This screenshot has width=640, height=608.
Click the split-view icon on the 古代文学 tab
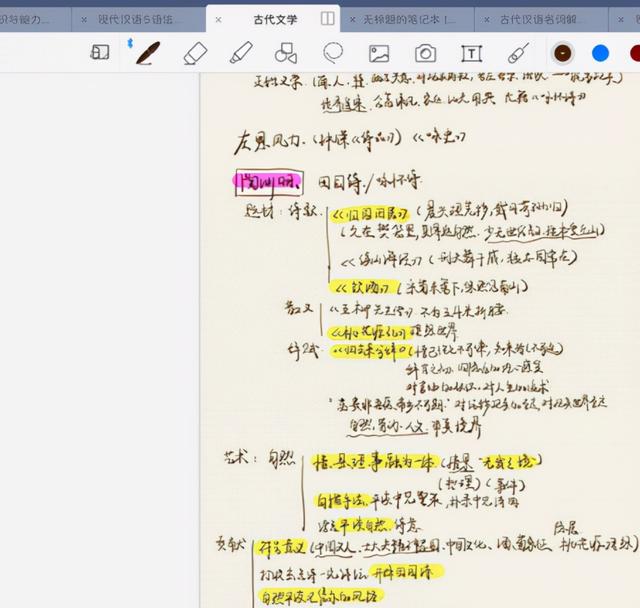tap(327, 19)
